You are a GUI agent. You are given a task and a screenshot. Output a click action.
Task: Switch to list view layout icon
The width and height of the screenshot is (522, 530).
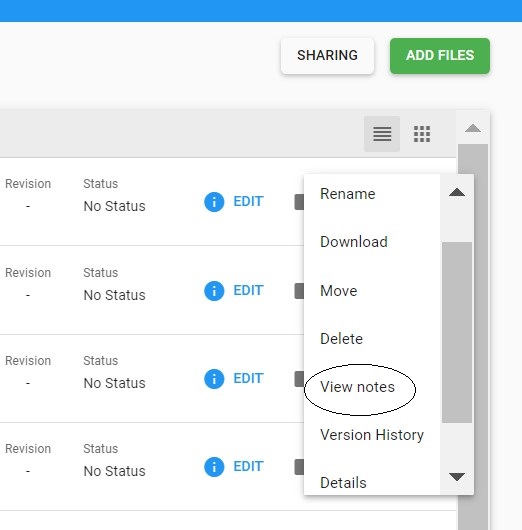pyautogui.click(x=382, y=134)
